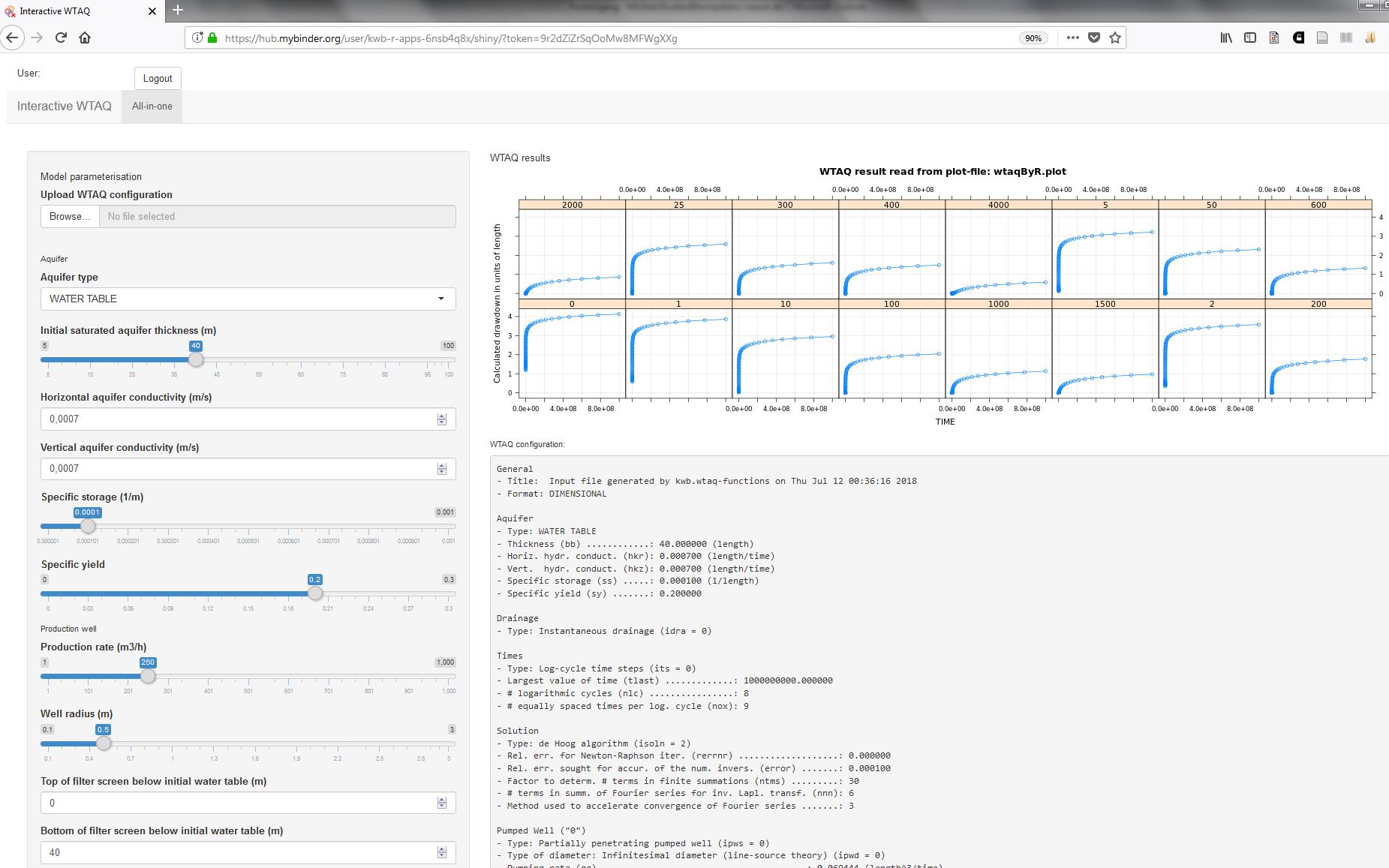Click Browse to upload WTAQ configuration
The width and height of the screenshot is (1389, 868).
pos(69,216)
